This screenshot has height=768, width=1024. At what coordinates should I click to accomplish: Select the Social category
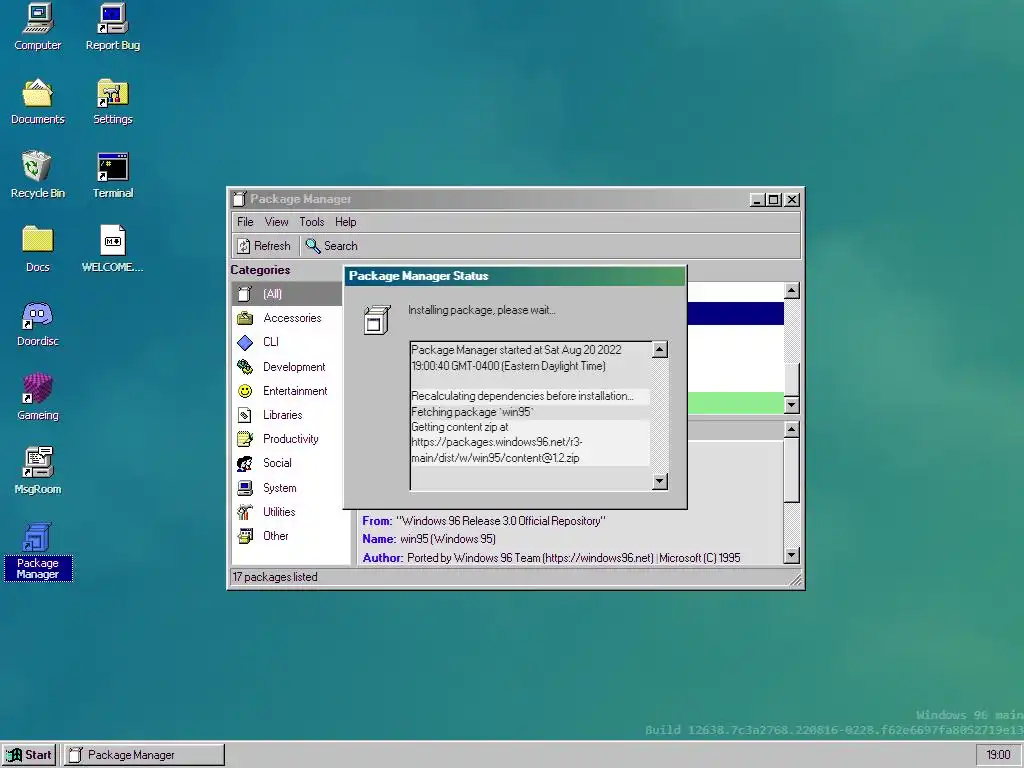click(287, 464)
